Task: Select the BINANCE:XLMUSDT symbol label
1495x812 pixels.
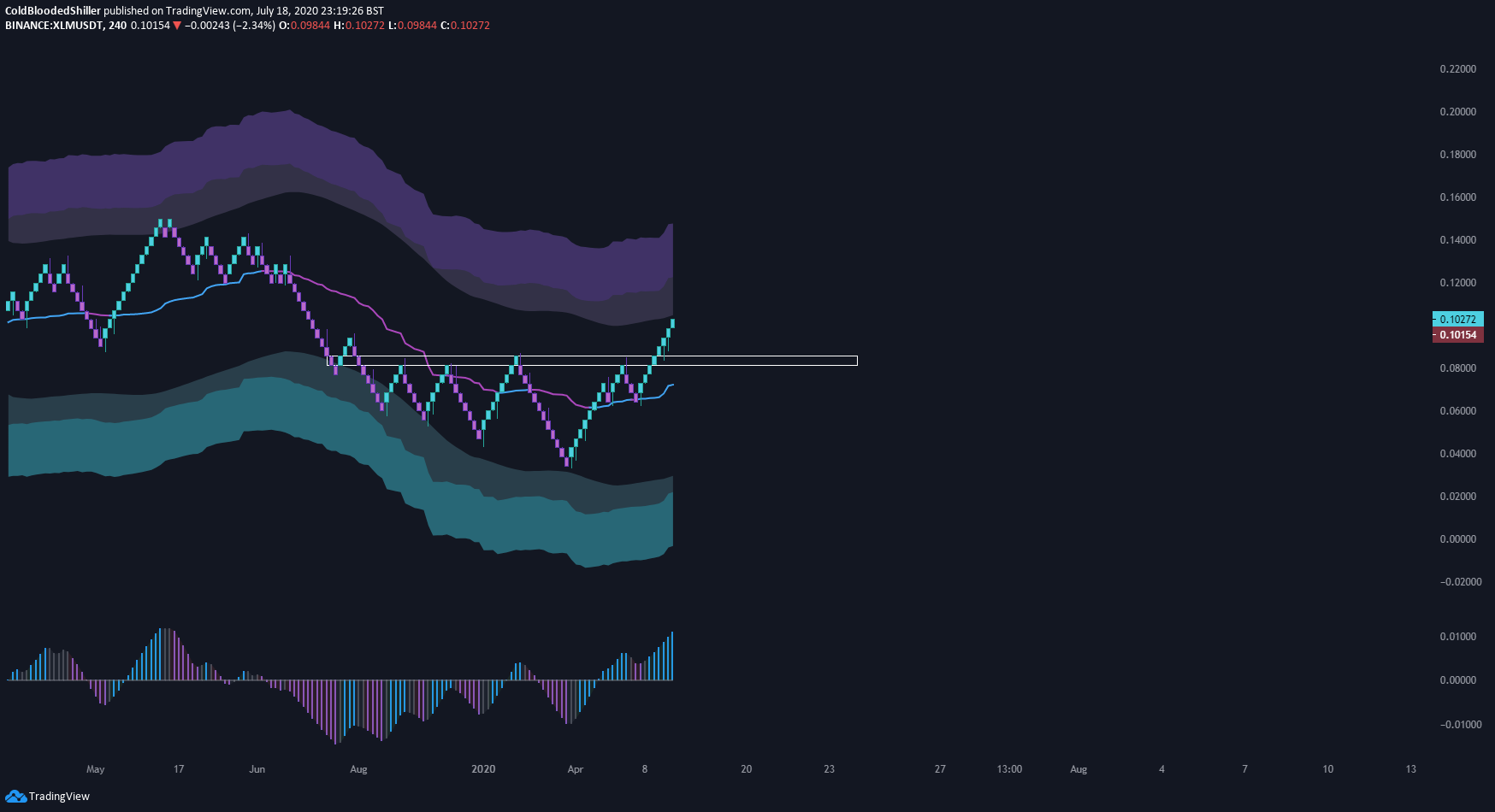Action: click(54, 26)
